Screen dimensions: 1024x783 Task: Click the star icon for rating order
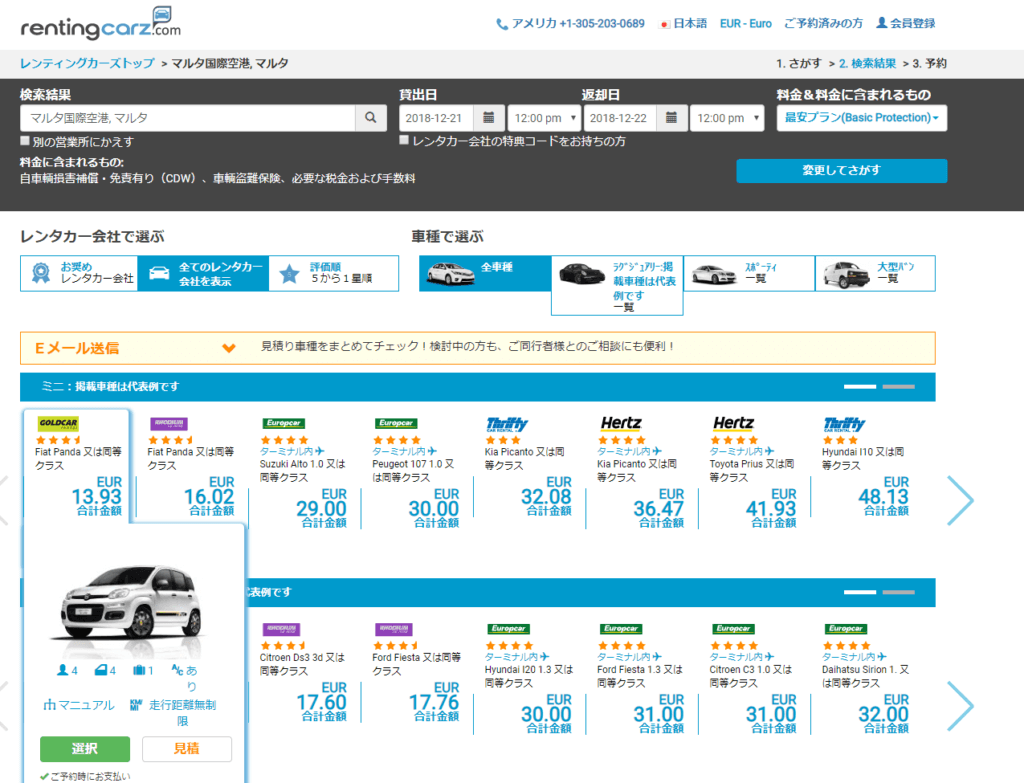coord(289,274)
